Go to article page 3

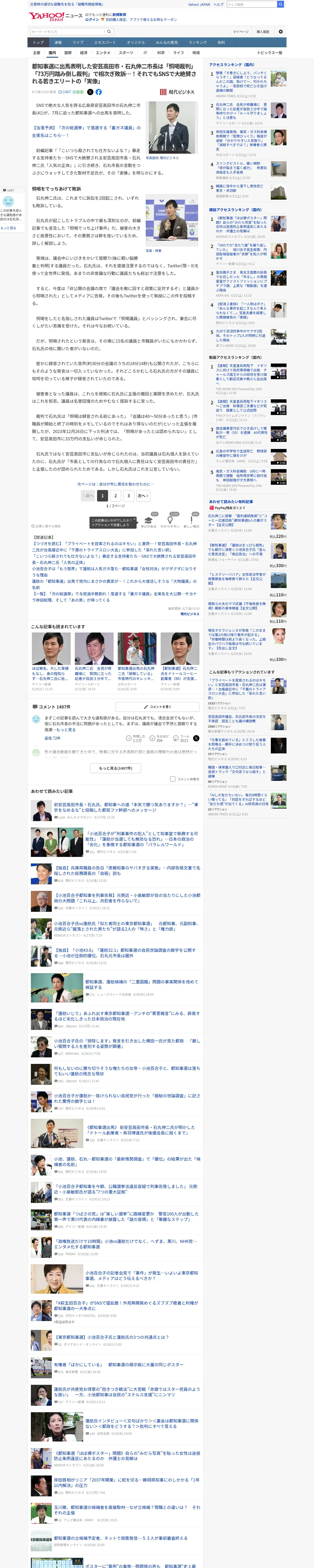[x=129, y=495]
